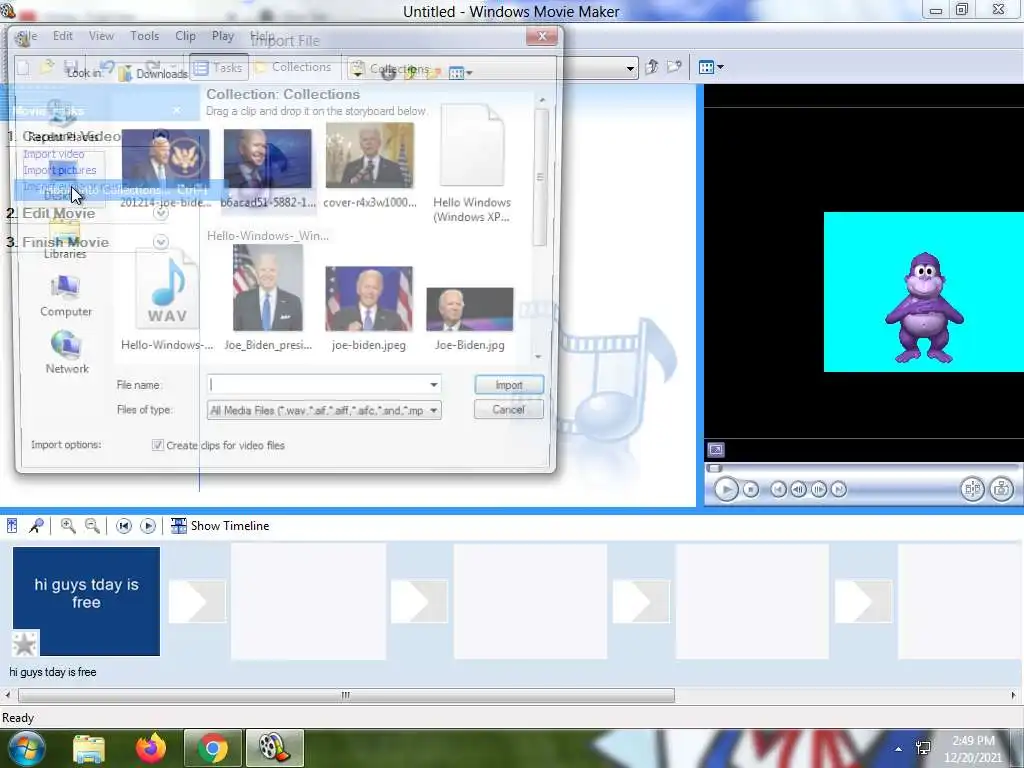Open the Clip menu

click(x=185, y=36)
